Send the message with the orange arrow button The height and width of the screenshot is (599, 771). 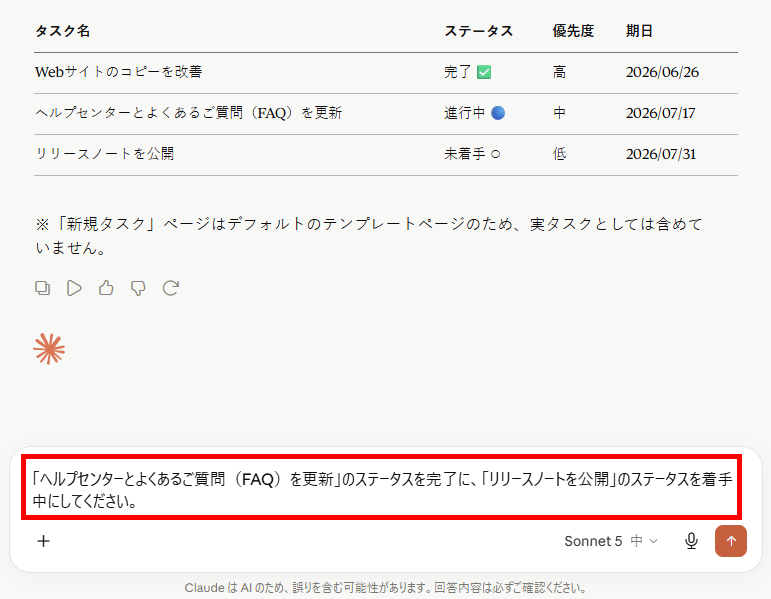(x=731, y=541)
